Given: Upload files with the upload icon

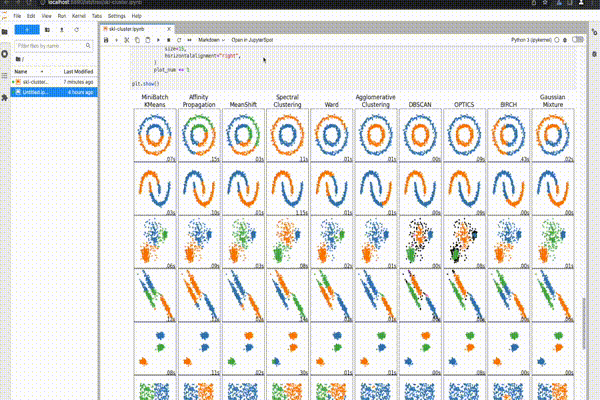Looking at the screenshot, I should pos(62,29).
